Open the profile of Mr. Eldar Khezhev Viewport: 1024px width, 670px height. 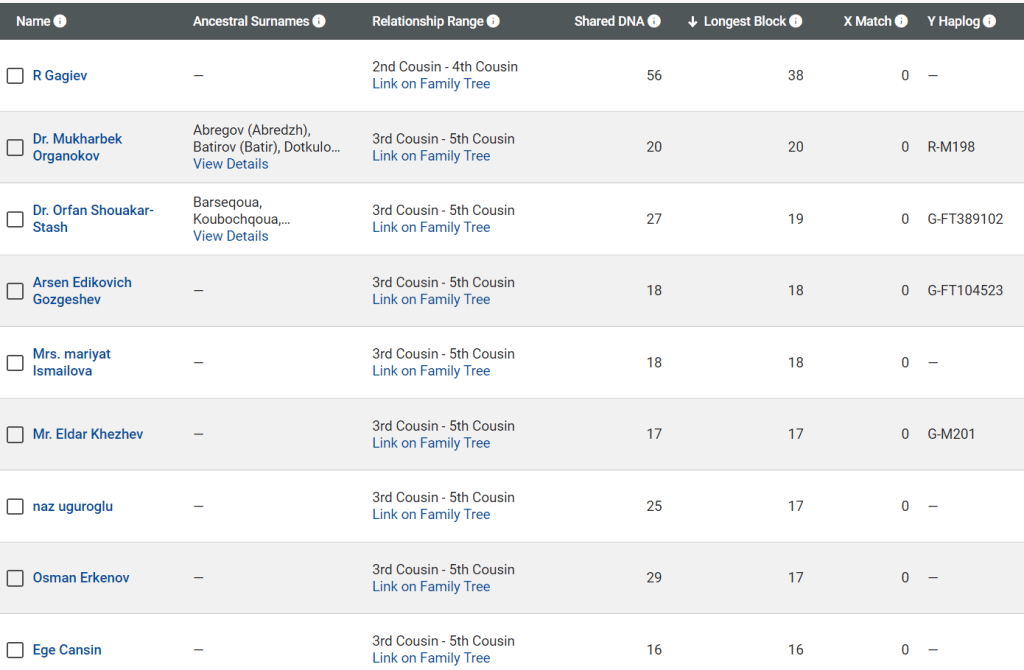[88, 434]
